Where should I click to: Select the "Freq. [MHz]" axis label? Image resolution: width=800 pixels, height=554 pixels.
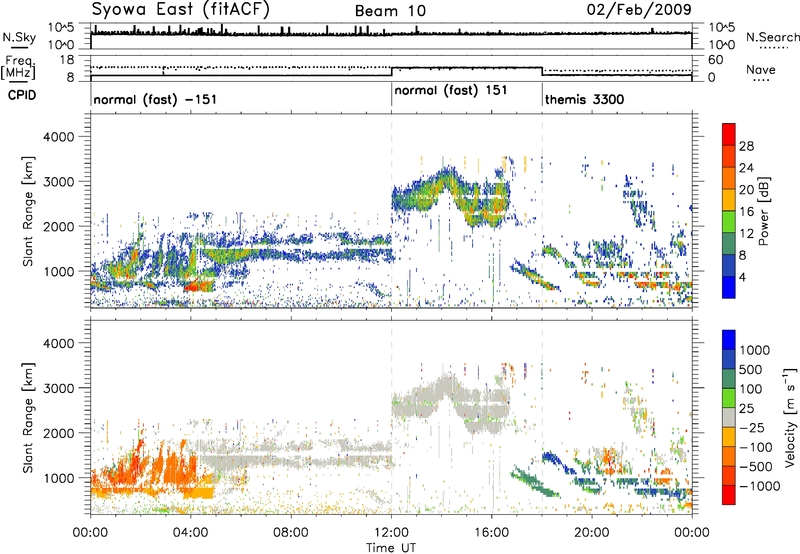pos(18,68)
